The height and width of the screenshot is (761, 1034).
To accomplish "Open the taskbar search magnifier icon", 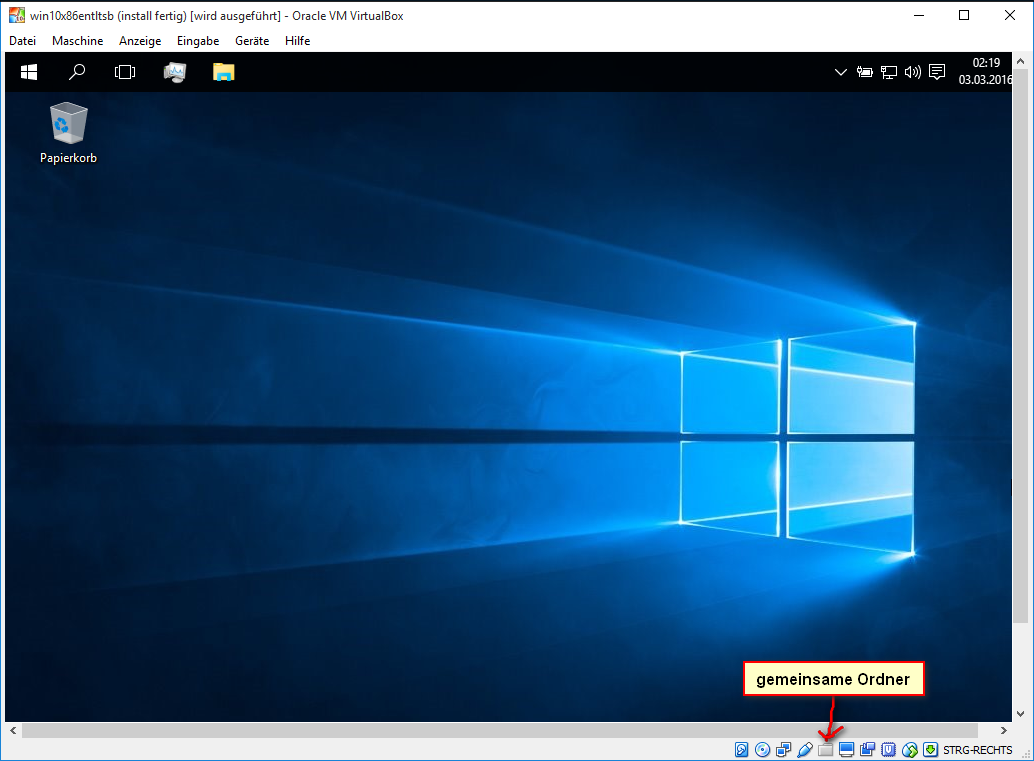I will [x=77, y=72].
